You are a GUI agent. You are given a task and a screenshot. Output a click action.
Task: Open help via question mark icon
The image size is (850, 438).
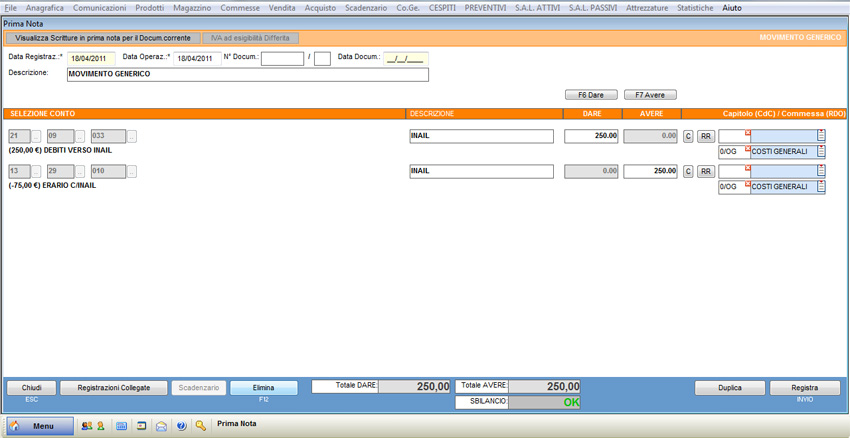click(x=181, y=425)
